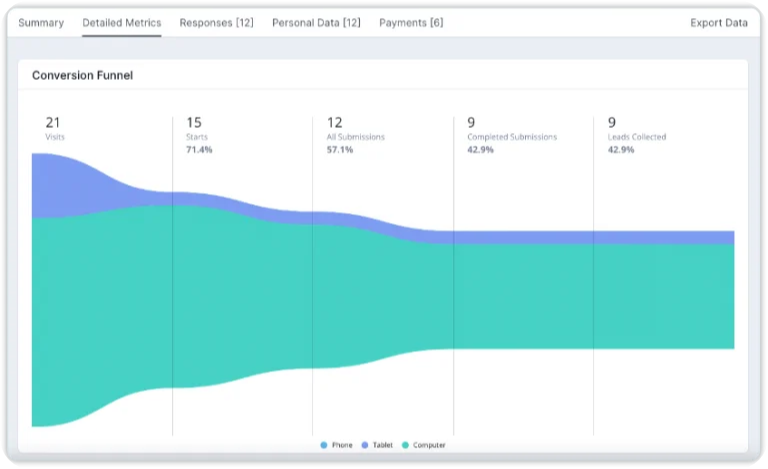
Task: Open the Payments [6] tab
Action: (x=411, y=23)
